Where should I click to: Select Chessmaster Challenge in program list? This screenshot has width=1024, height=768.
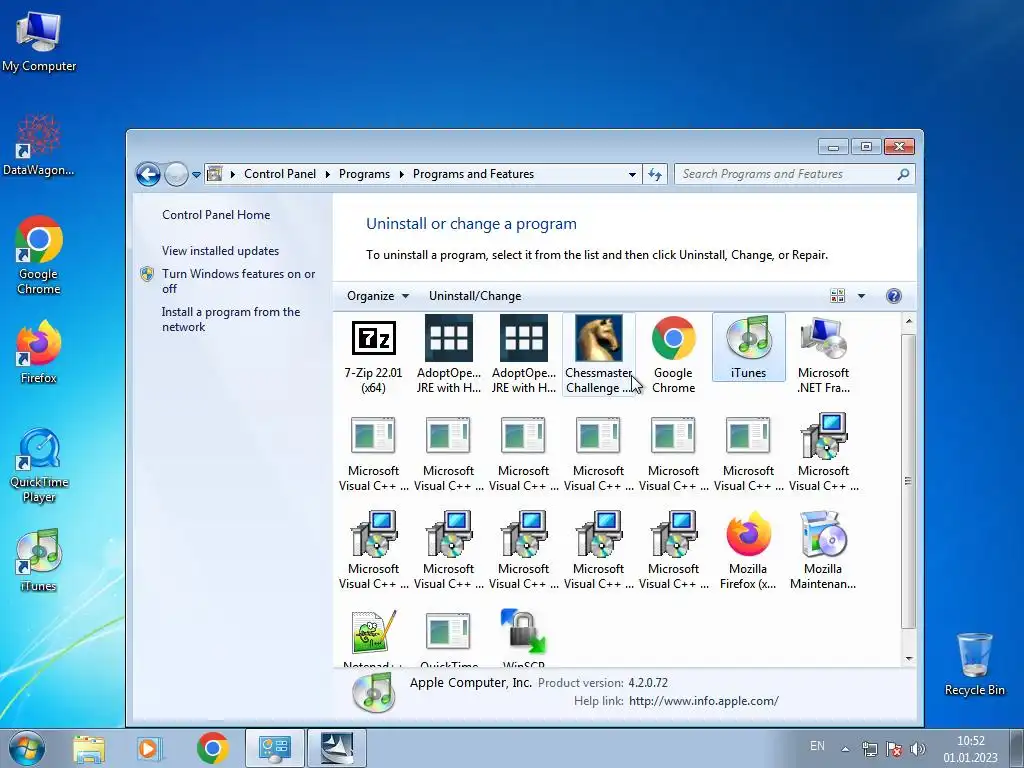(x=598, y=356)
